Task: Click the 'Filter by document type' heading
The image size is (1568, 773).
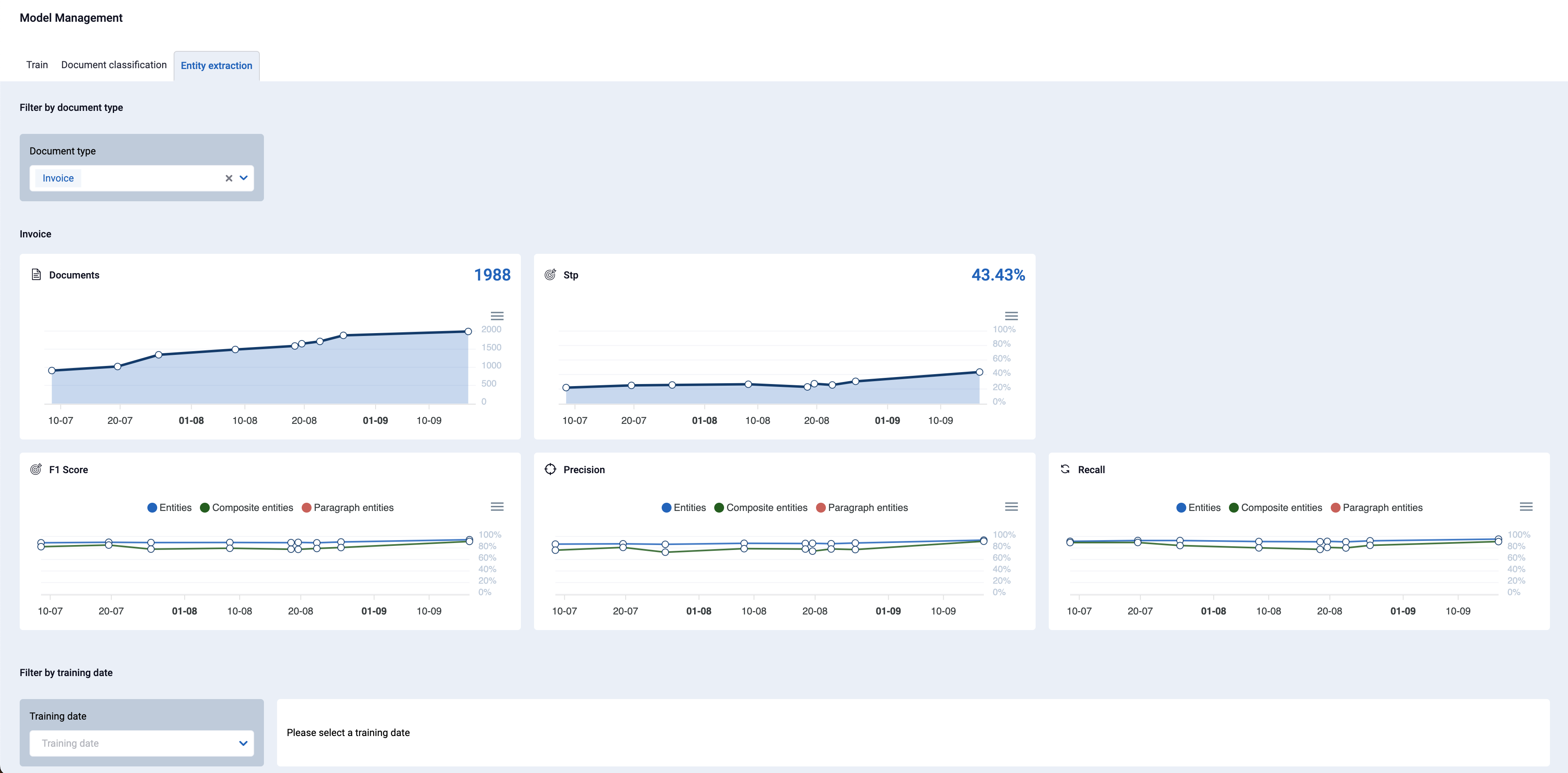Action: point(71,107)
